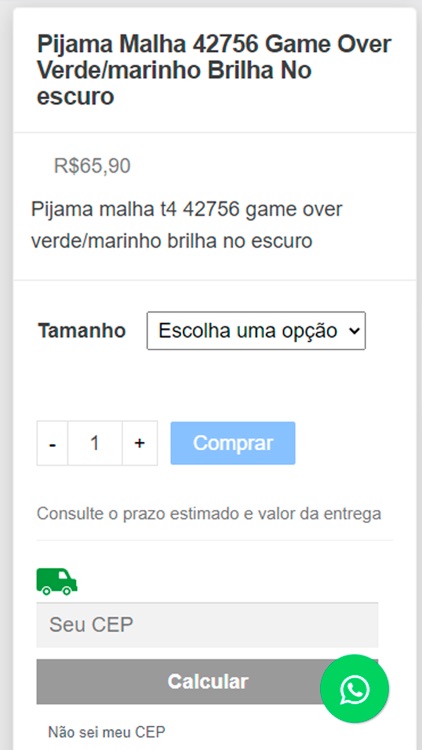The width and height of the screenshot is (422, 750).
Task: Click the quantity field showing 1
Action: tap(95, 443)
